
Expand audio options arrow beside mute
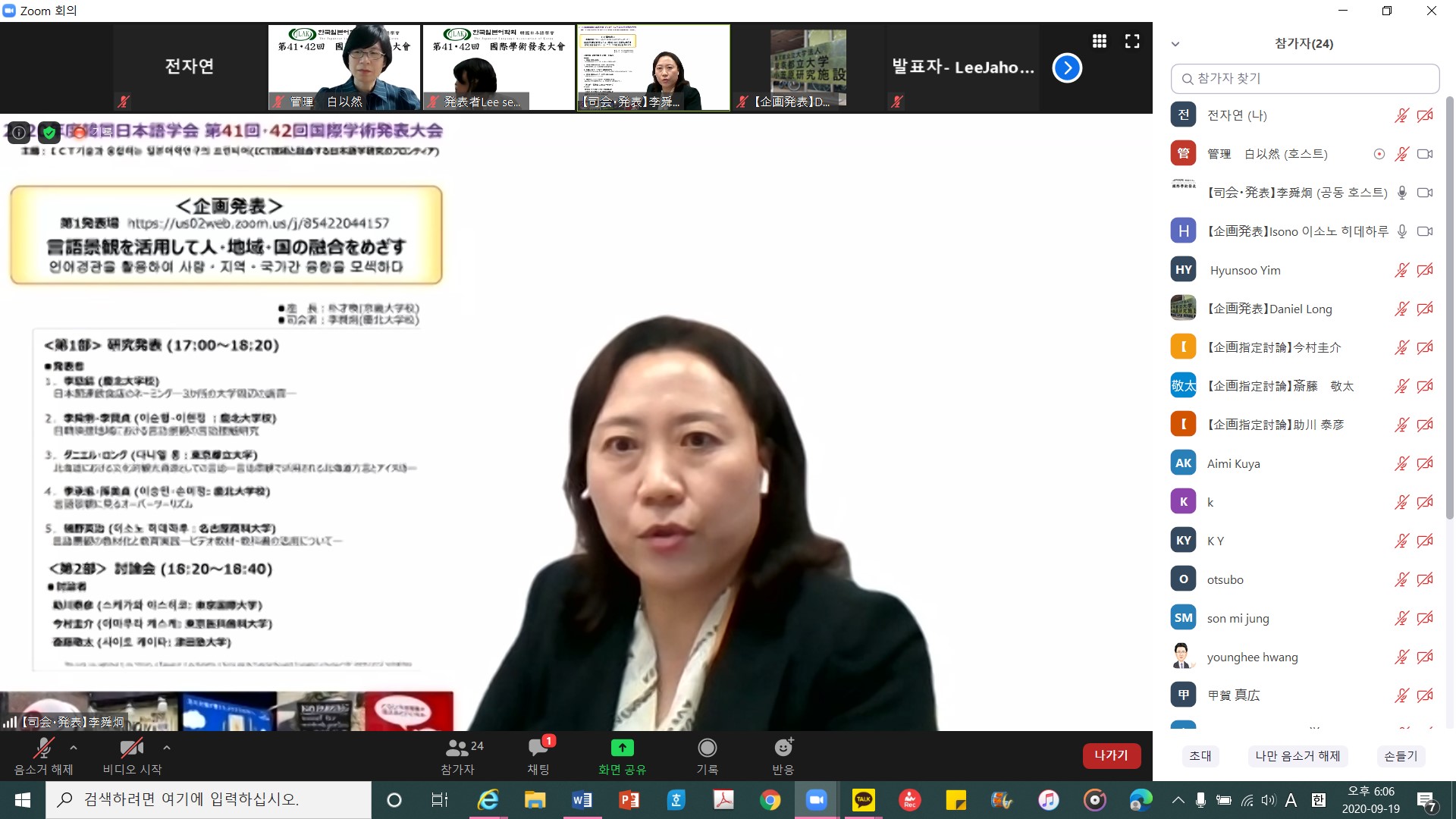74,748
